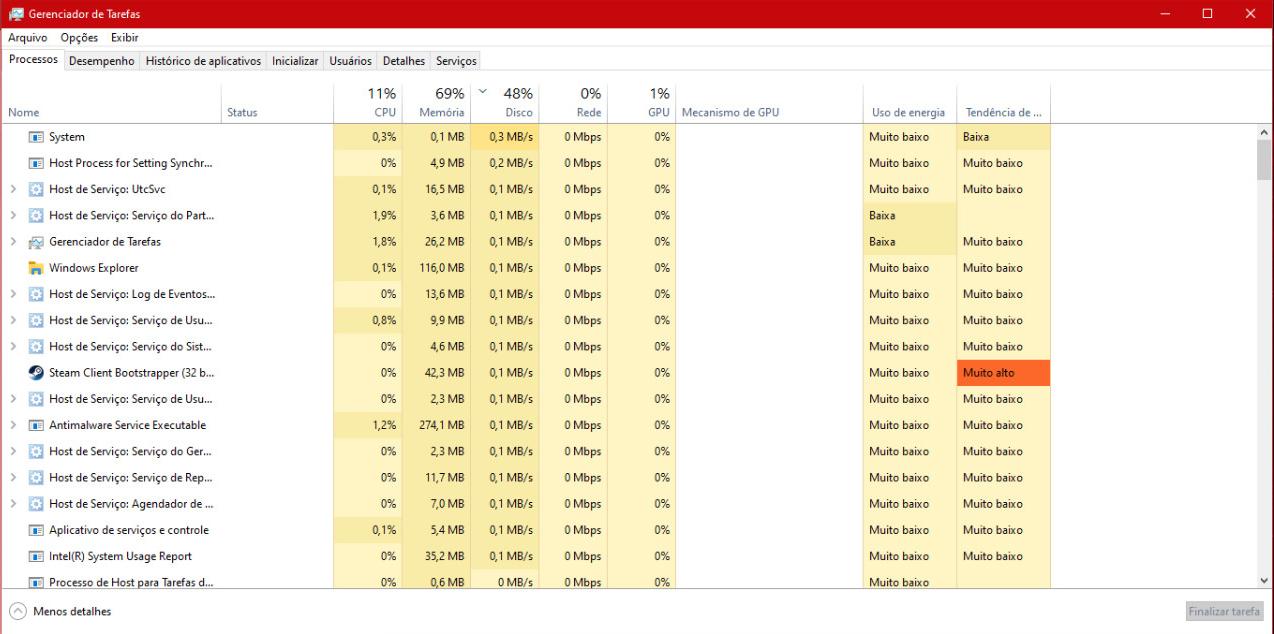Expand Host de Serviço: Serviço de Rep
This screenshot has width=1274, height=634.
coord(13,477)
